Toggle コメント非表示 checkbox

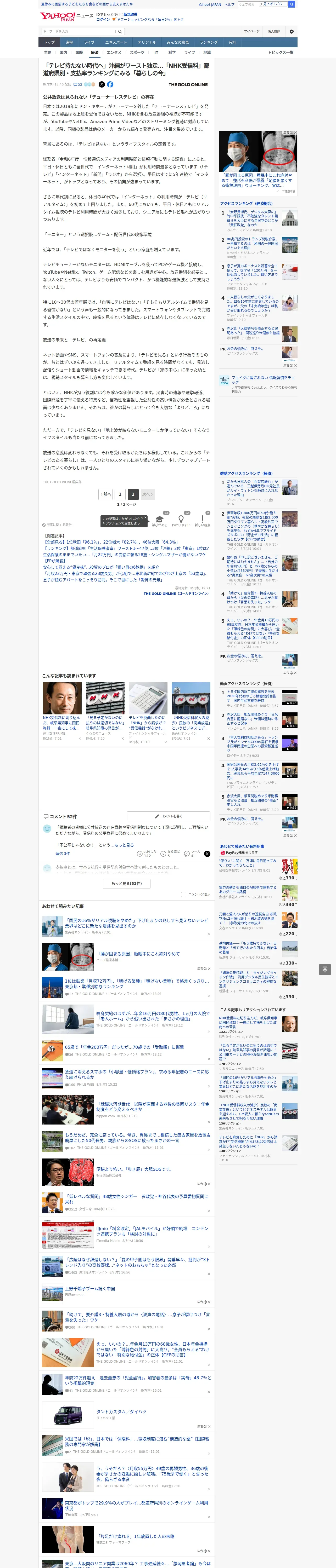(x=183, y=894)
